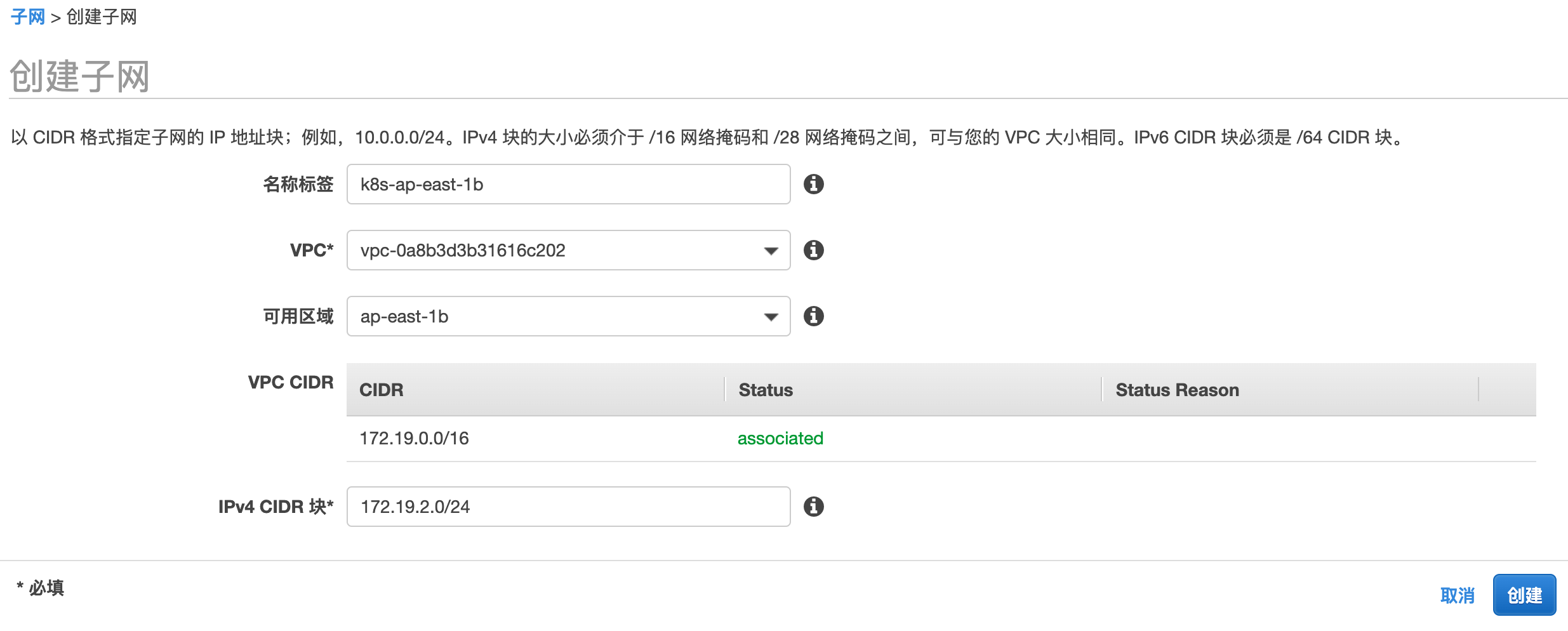Click the IPv4 CIDR 块 field label
This screenshot has height=631, width=1568.
click(276, 507)
